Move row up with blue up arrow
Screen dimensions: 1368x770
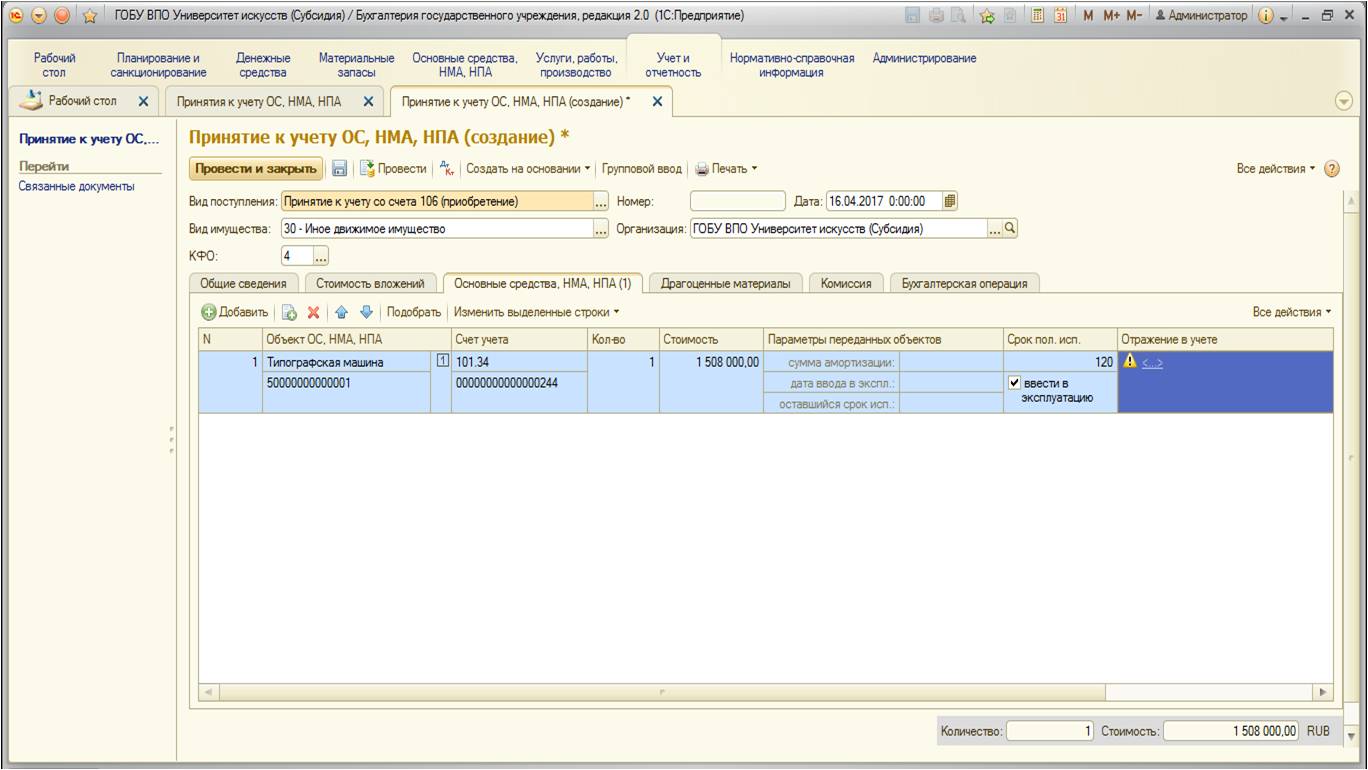[x=341, y=313]
